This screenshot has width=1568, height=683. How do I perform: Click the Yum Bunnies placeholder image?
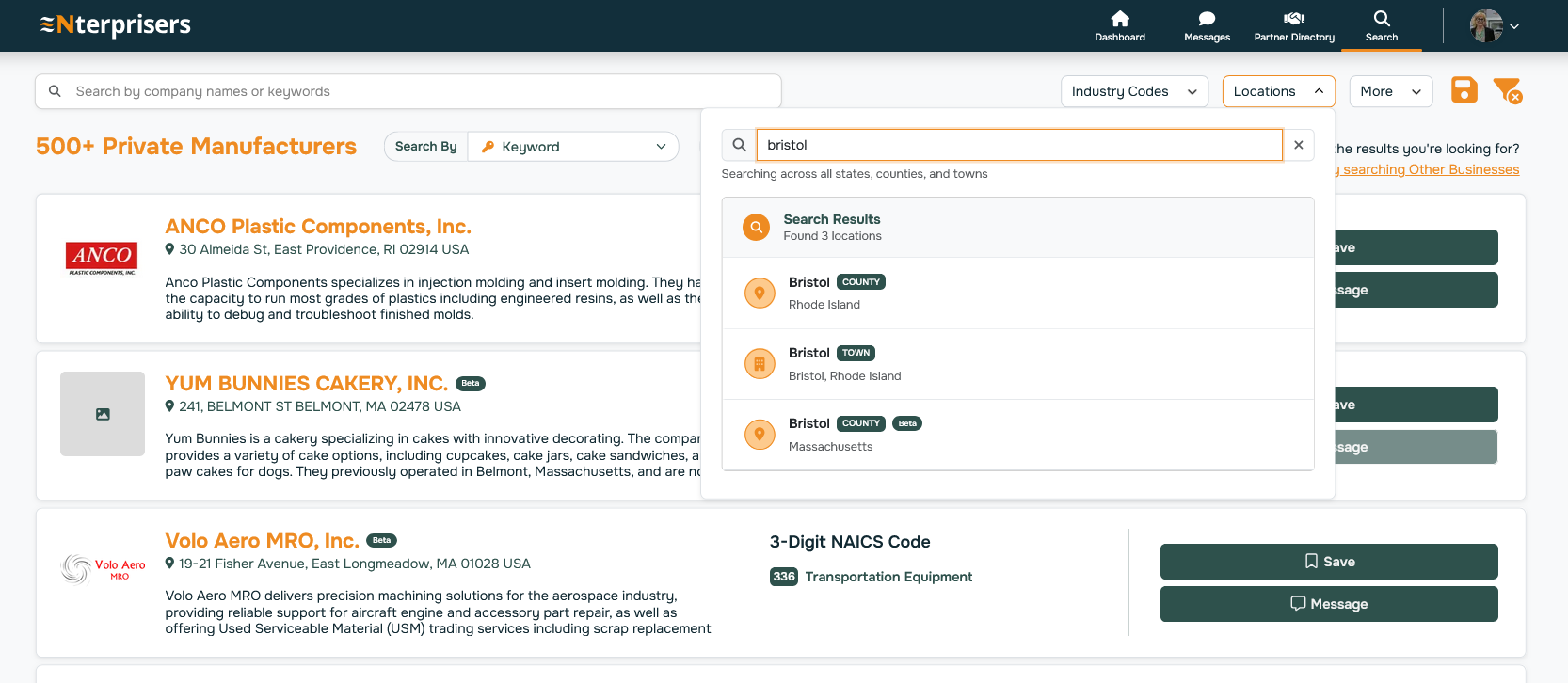click(103, 414)
